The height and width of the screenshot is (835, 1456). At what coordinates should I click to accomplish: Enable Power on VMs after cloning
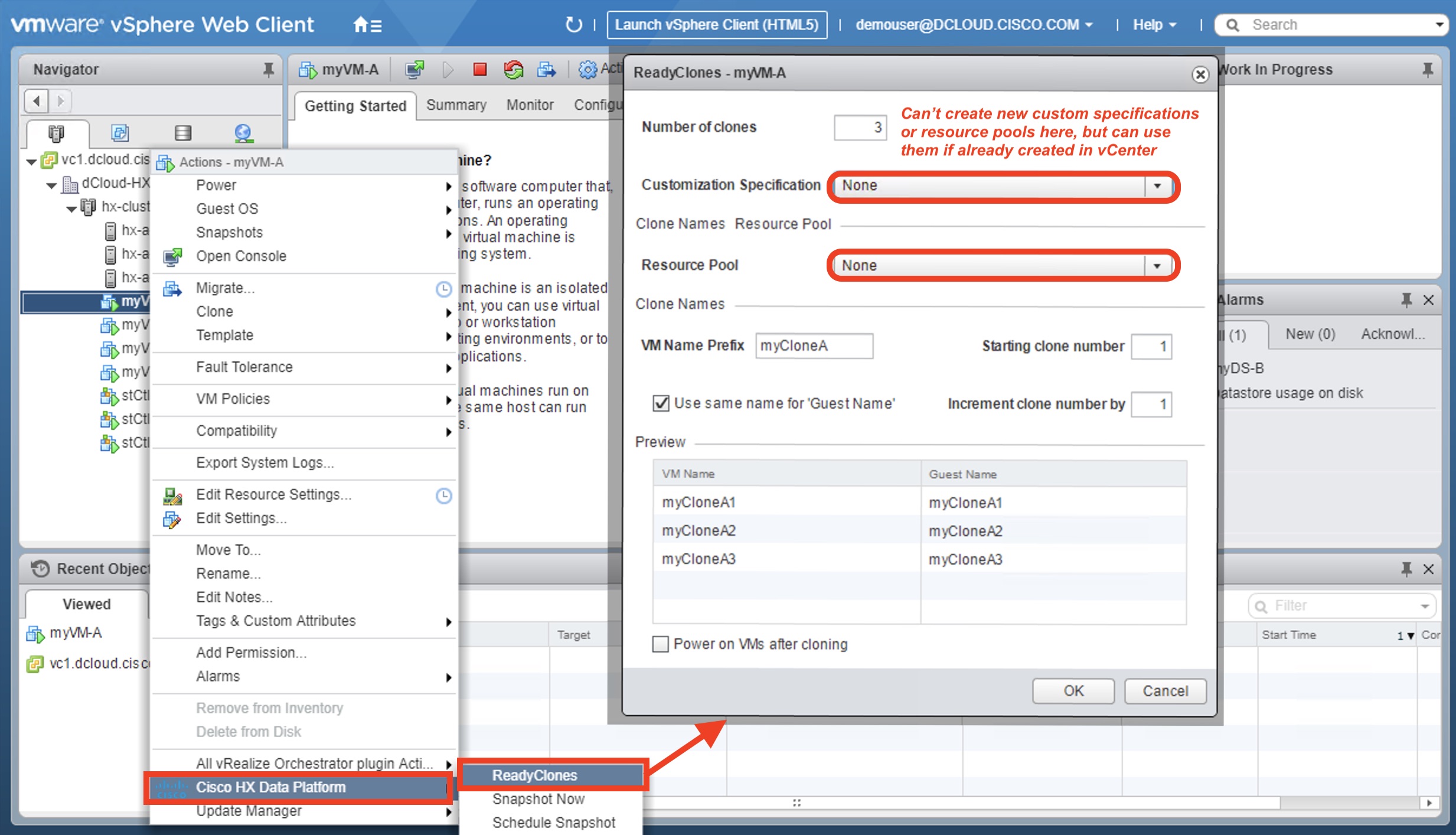coord(661,644)
